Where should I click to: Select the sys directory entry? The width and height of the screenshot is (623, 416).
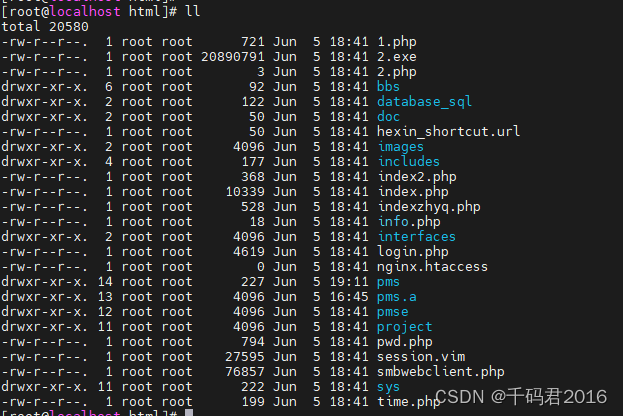388,387
